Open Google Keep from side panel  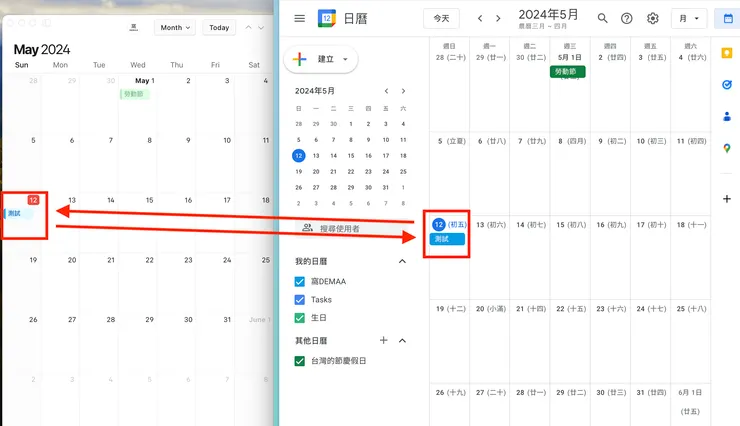coord(727,53)
